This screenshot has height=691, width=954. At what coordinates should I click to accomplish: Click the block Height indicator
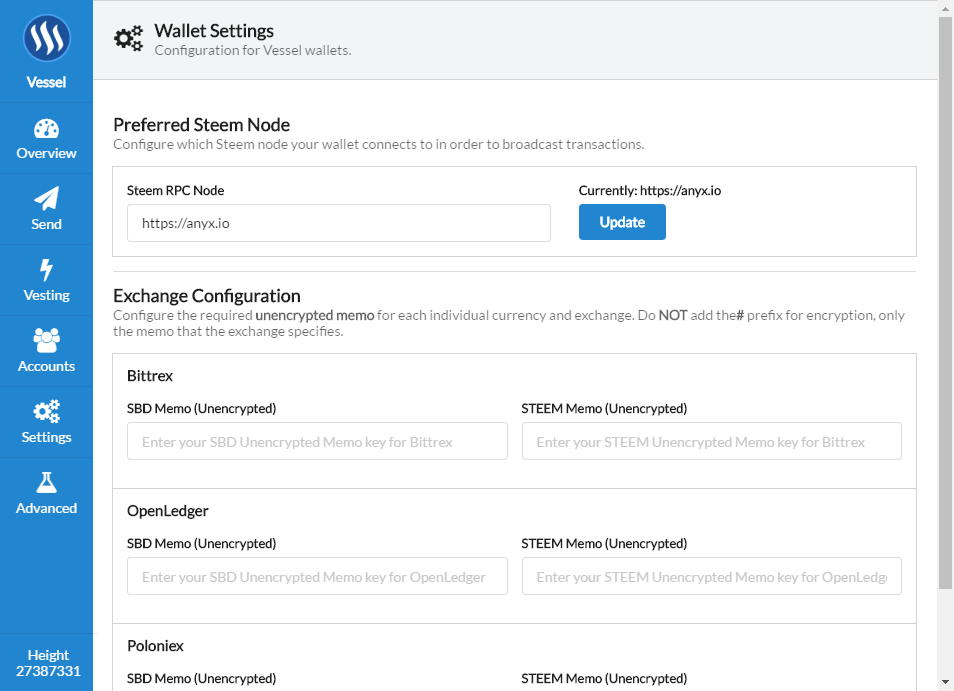coord(48,663)
